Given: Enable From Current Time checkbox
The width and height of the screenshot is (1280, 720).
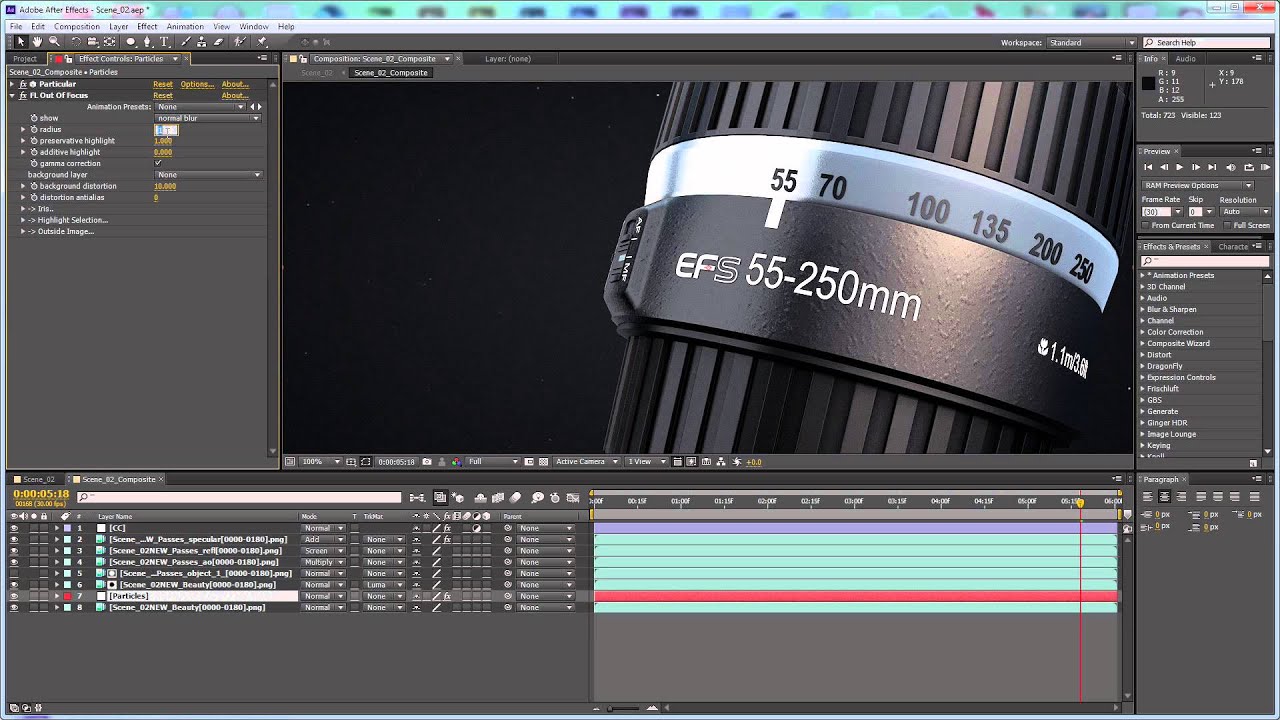Looking at the screenshot, I should 1146,225.
